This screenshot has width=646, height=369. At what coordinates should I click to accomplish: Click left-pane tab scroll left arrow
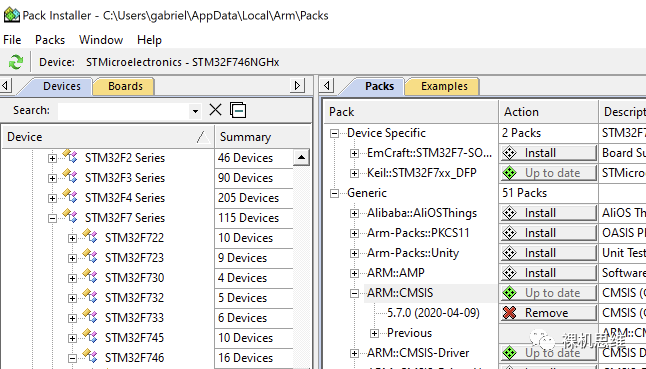point(5,86)
